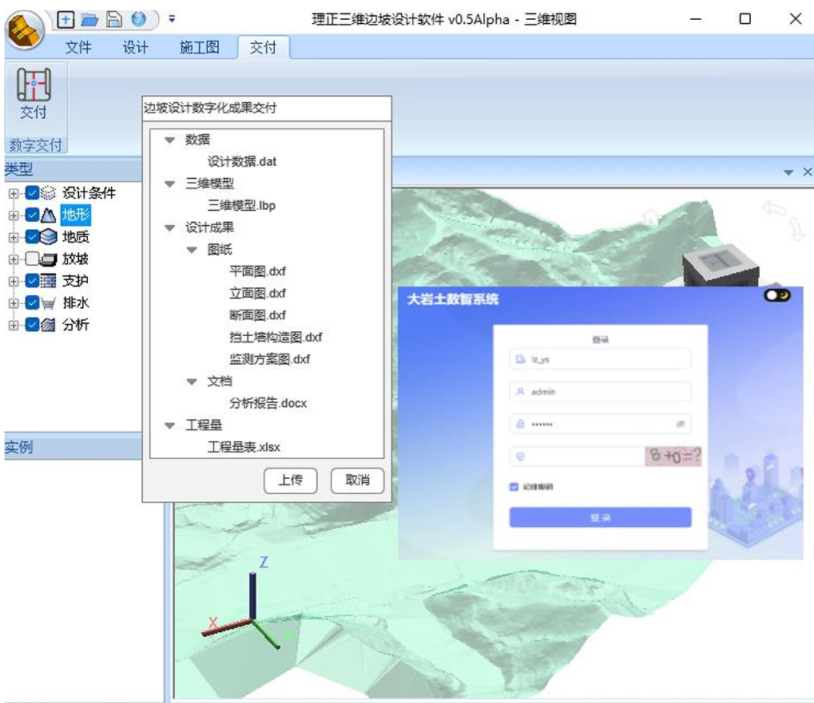Screen dimensions: 814x703
Task: Click the home icon near the view cube
Action: click(x=651, y=214)
